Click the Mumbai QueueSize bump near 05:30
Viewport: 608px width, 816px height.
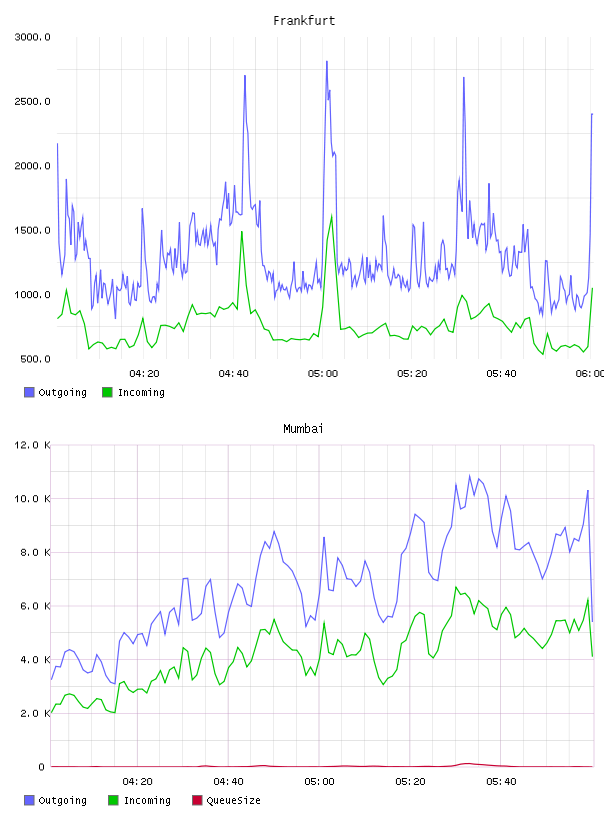point(467,764)
